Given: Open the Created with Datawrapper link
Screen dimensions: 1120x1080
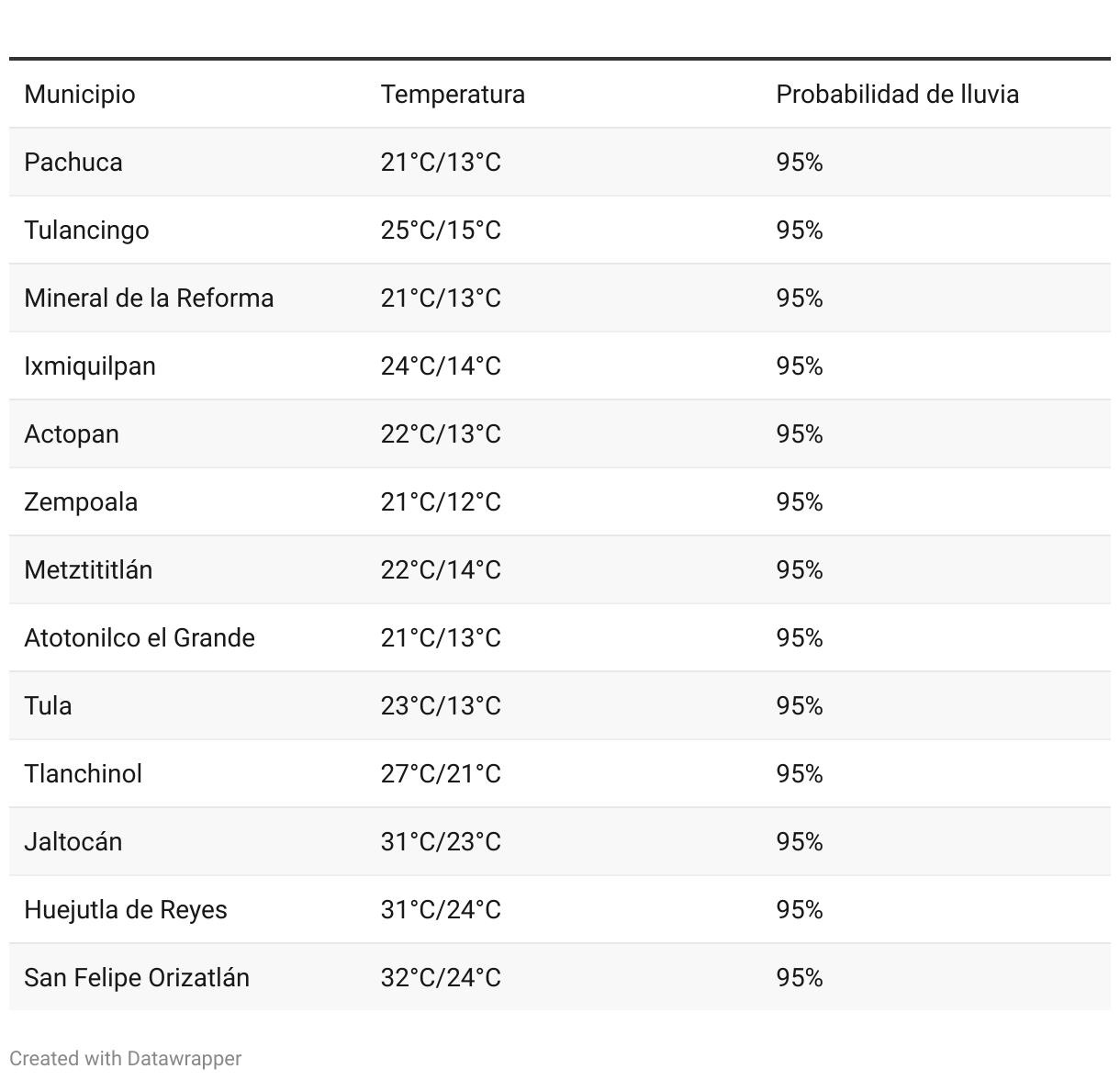Looking at the screenshot, I should [x=126, y=1058].
